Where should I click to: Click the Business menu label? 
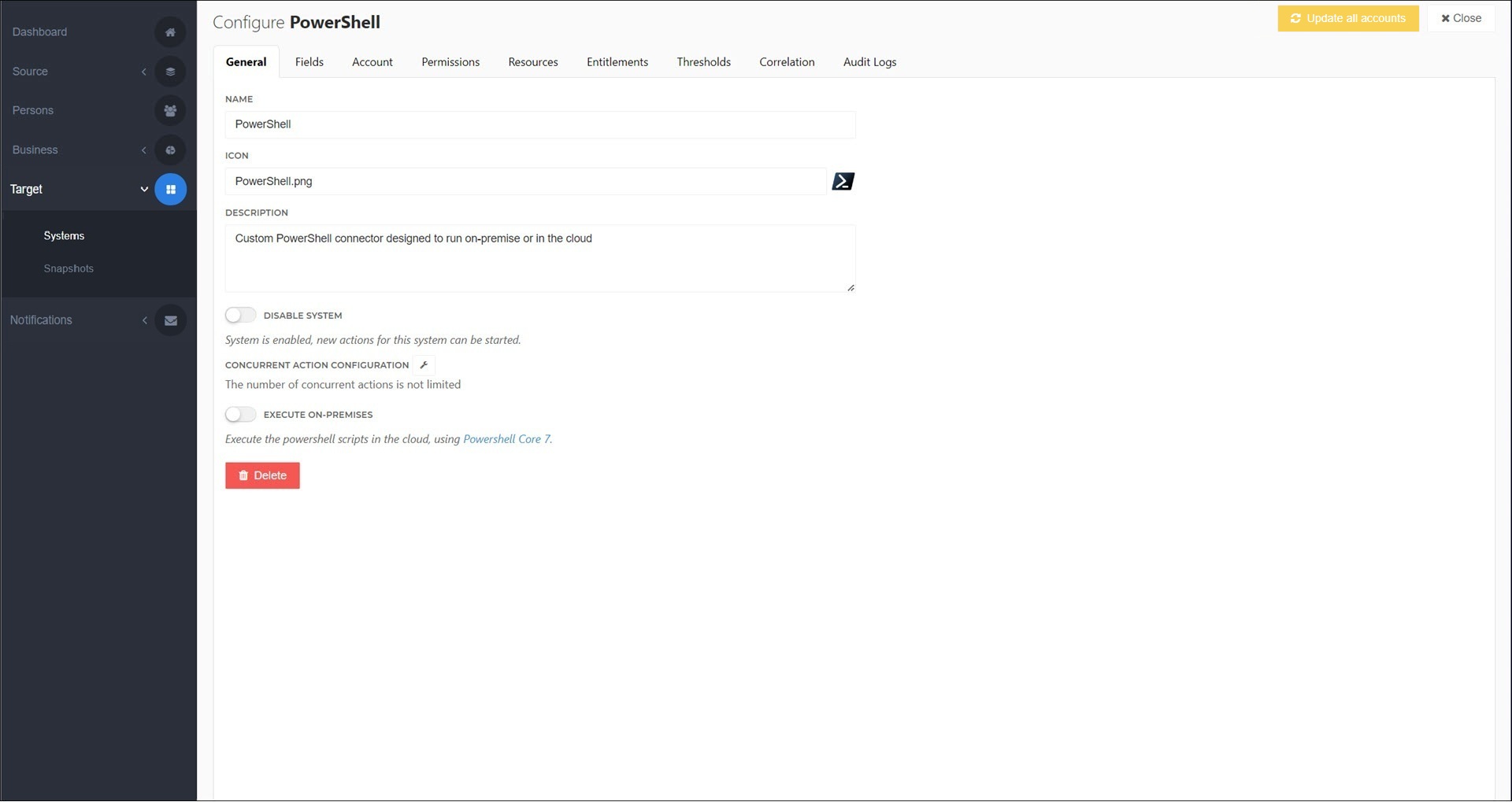pyautogui.click(x=35, y=150)
